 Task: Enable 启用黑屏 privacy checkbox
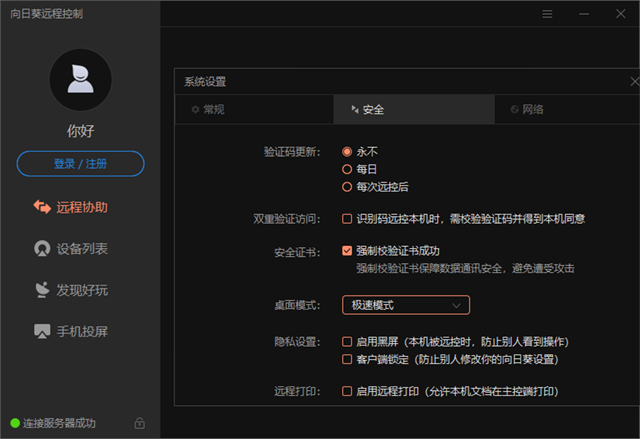pyautogui.click(x=347, y=341)
